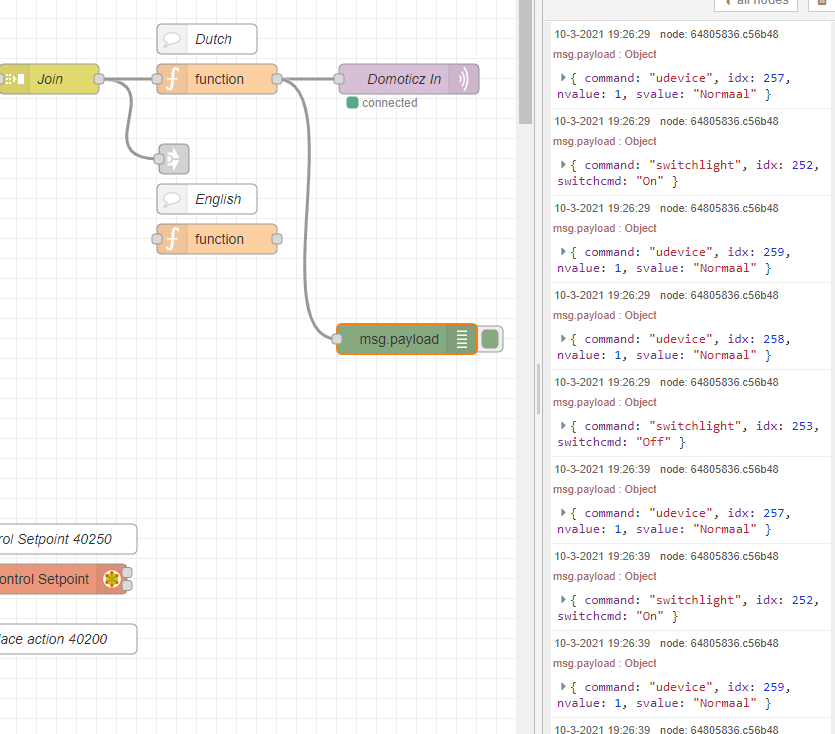
Task: Expand switchlight idx 253 Off debug object
Action: point(563,426)
